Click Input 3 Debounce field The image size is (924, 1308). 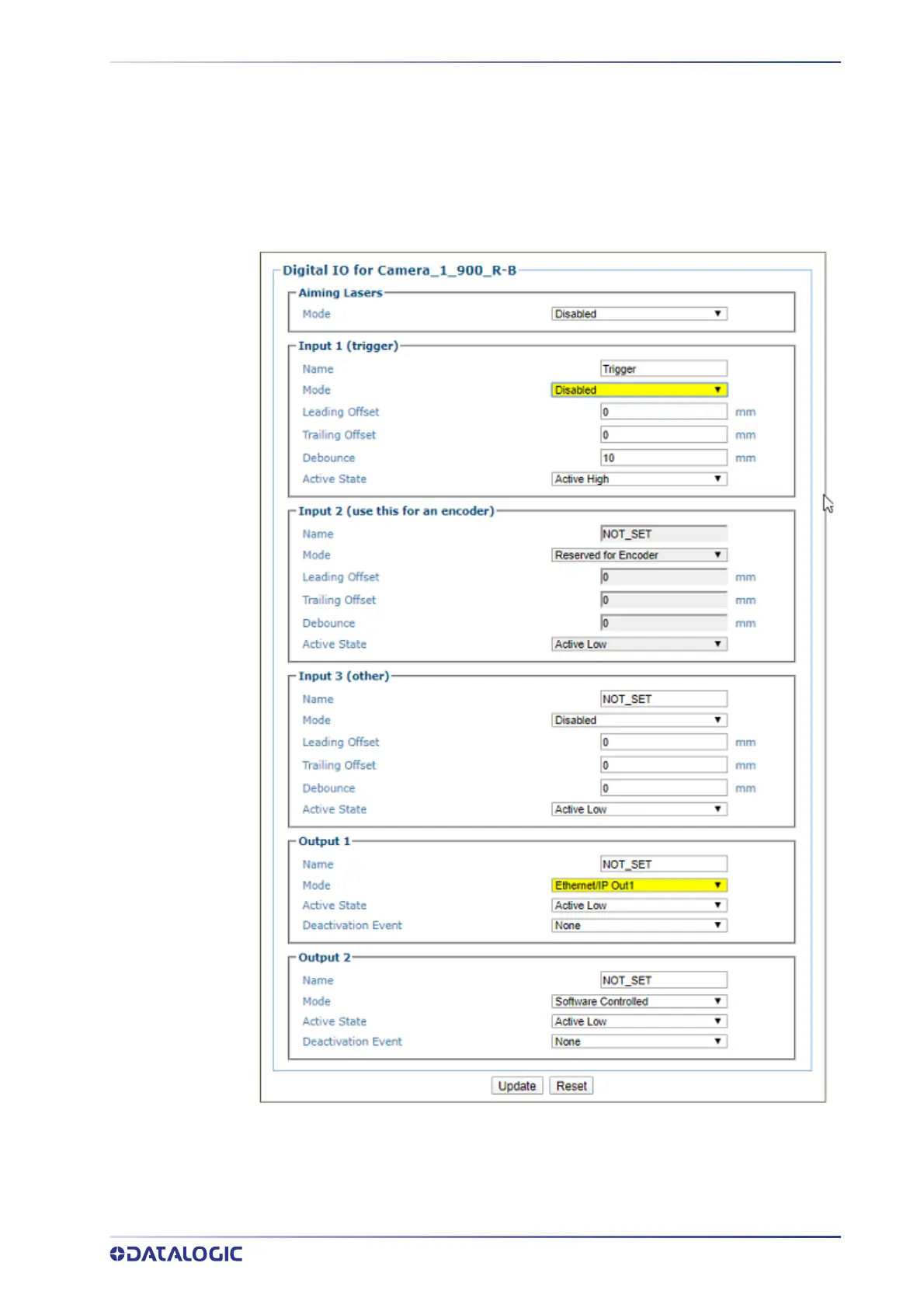(x=664, y=788)
